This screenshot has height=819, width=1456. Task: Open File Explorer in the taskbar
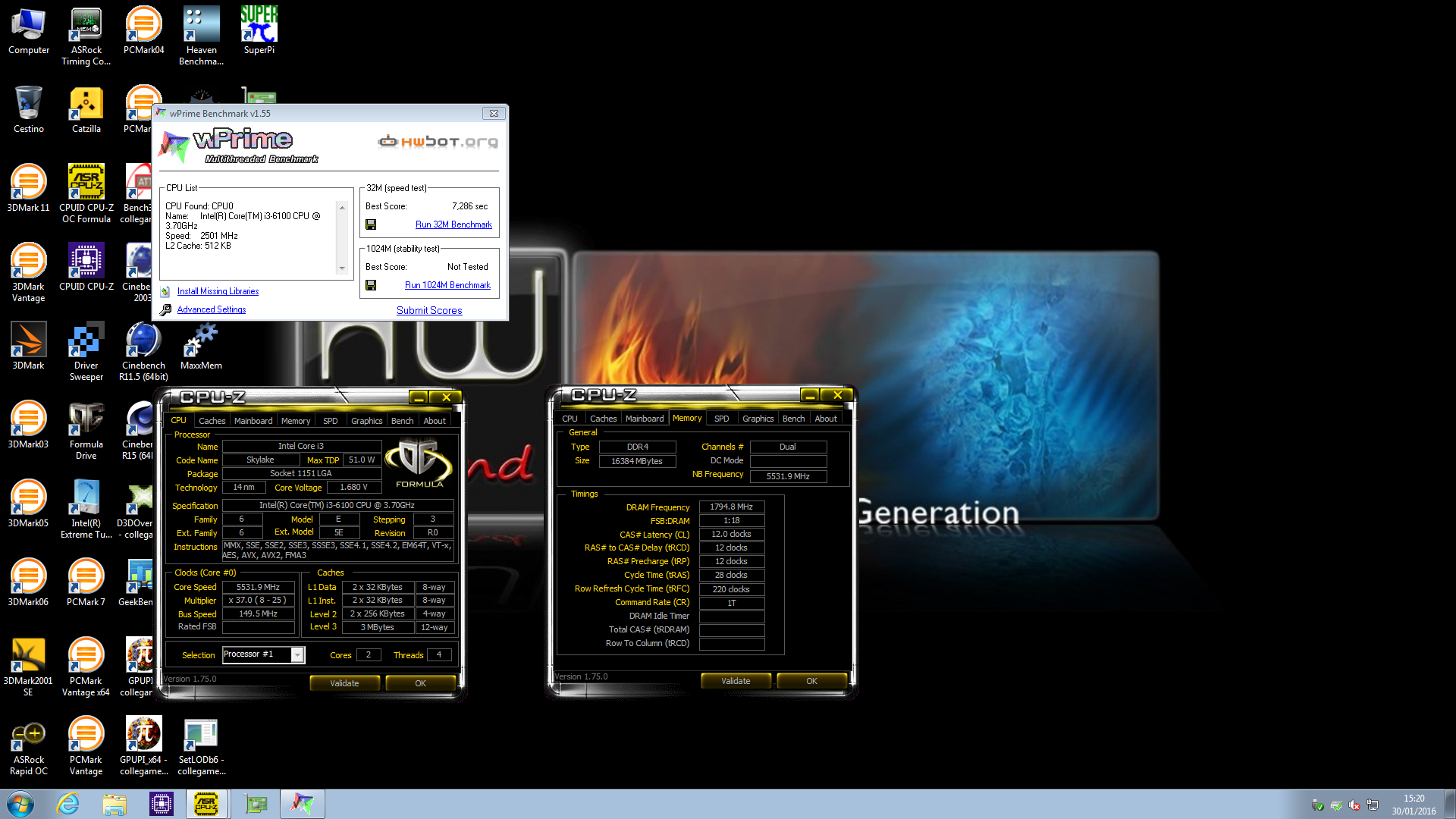pos(115,804)
